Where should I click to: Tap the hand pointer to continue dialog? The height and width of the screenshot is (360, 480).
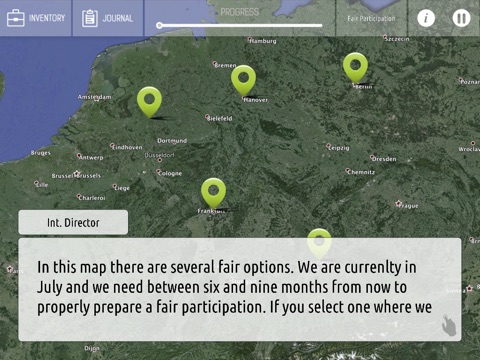click(x=449, y=325)
